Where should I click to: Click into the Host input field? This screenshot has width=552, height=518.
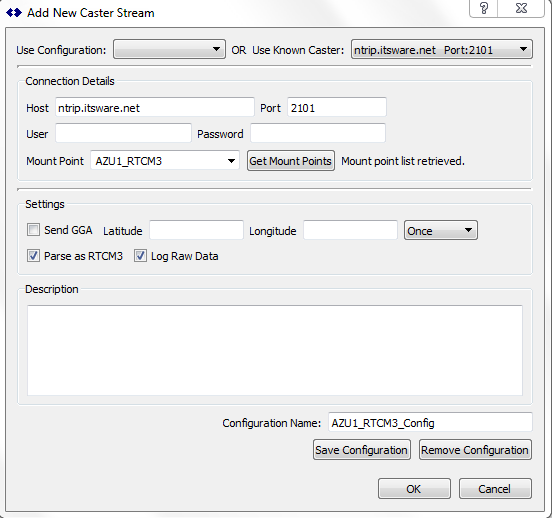(155, 107)
